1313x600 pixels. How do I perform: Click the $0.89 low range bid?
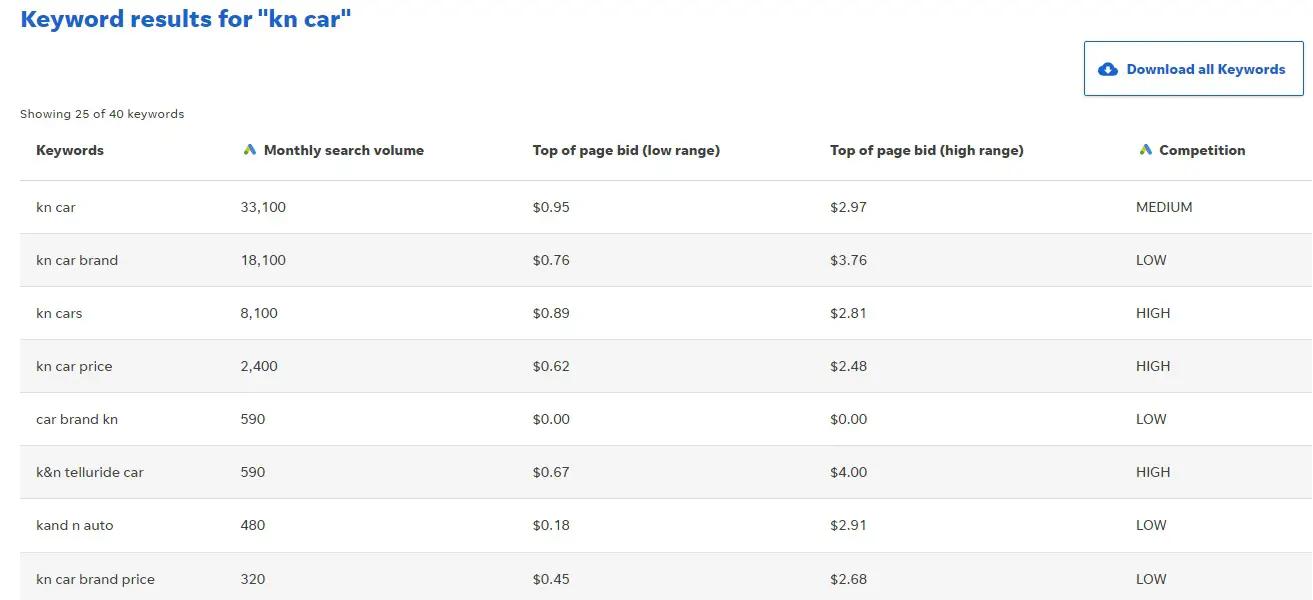coord(551,313)
